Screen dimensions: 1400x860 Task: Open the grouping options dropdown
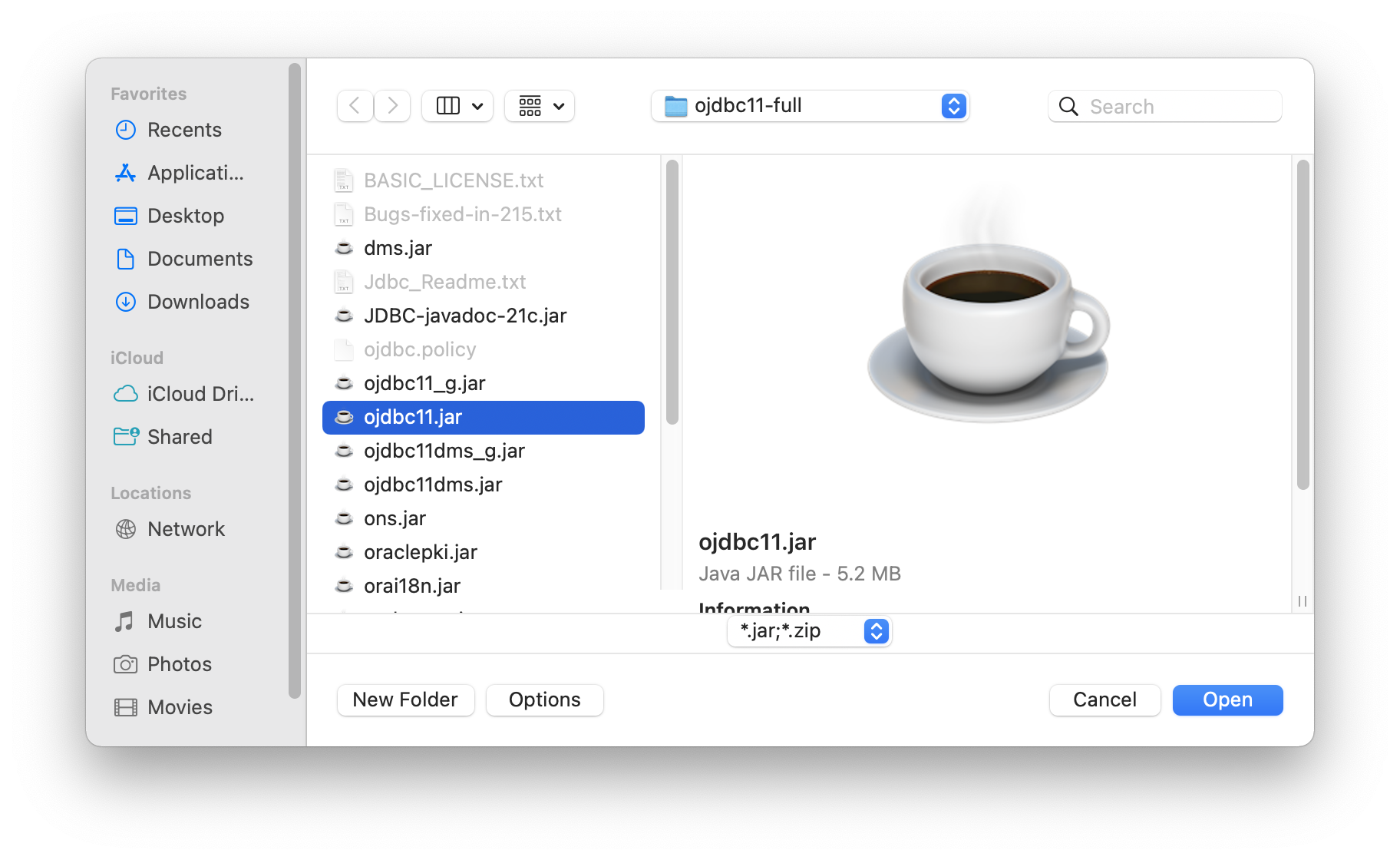pyautogui.click(x=540, y=106)
